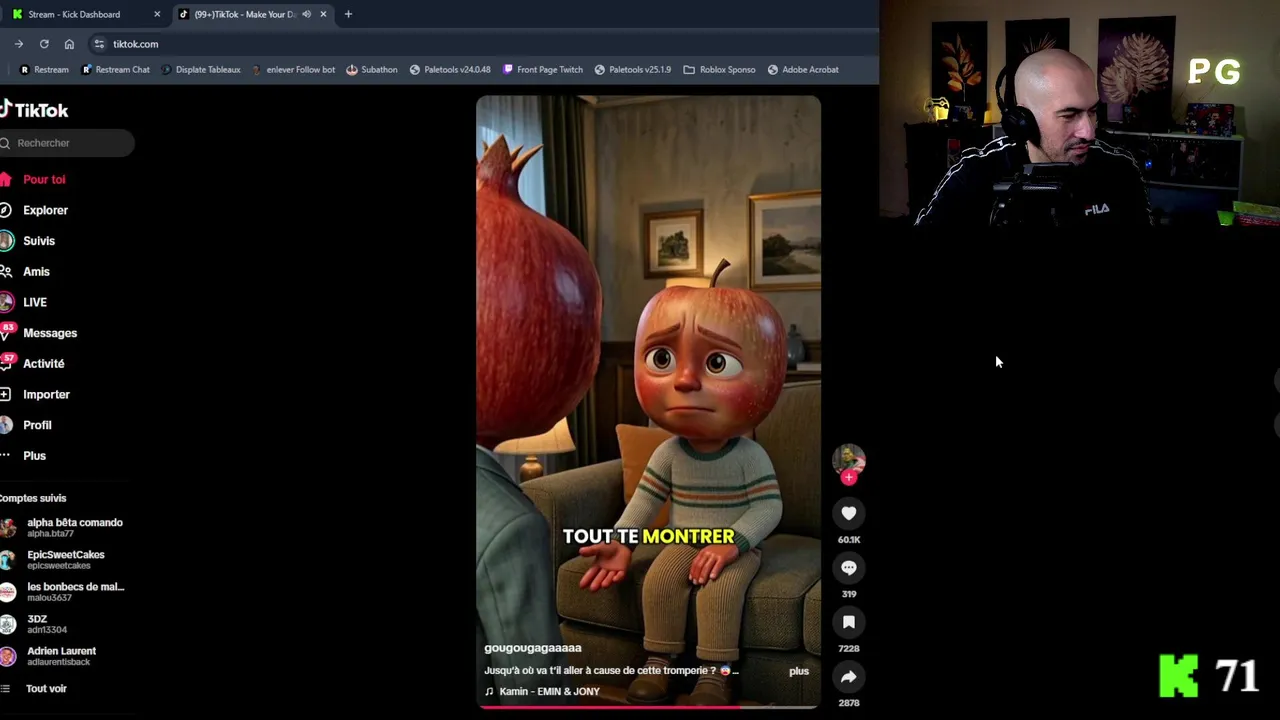Open Roblox Sponso bookmarks folder

point(718,69)
